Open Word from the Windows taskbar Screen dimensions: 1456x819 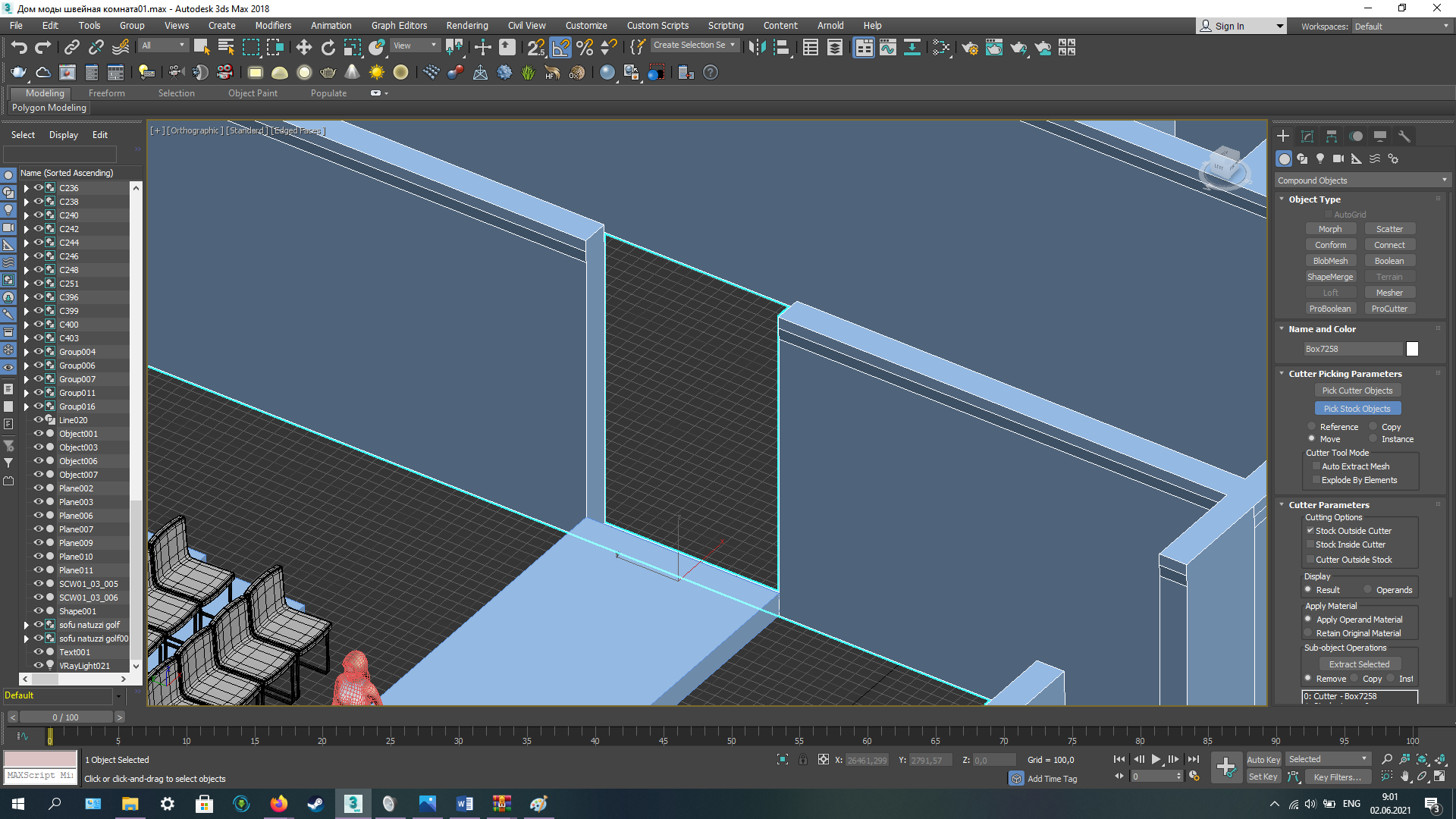point(464,804)
